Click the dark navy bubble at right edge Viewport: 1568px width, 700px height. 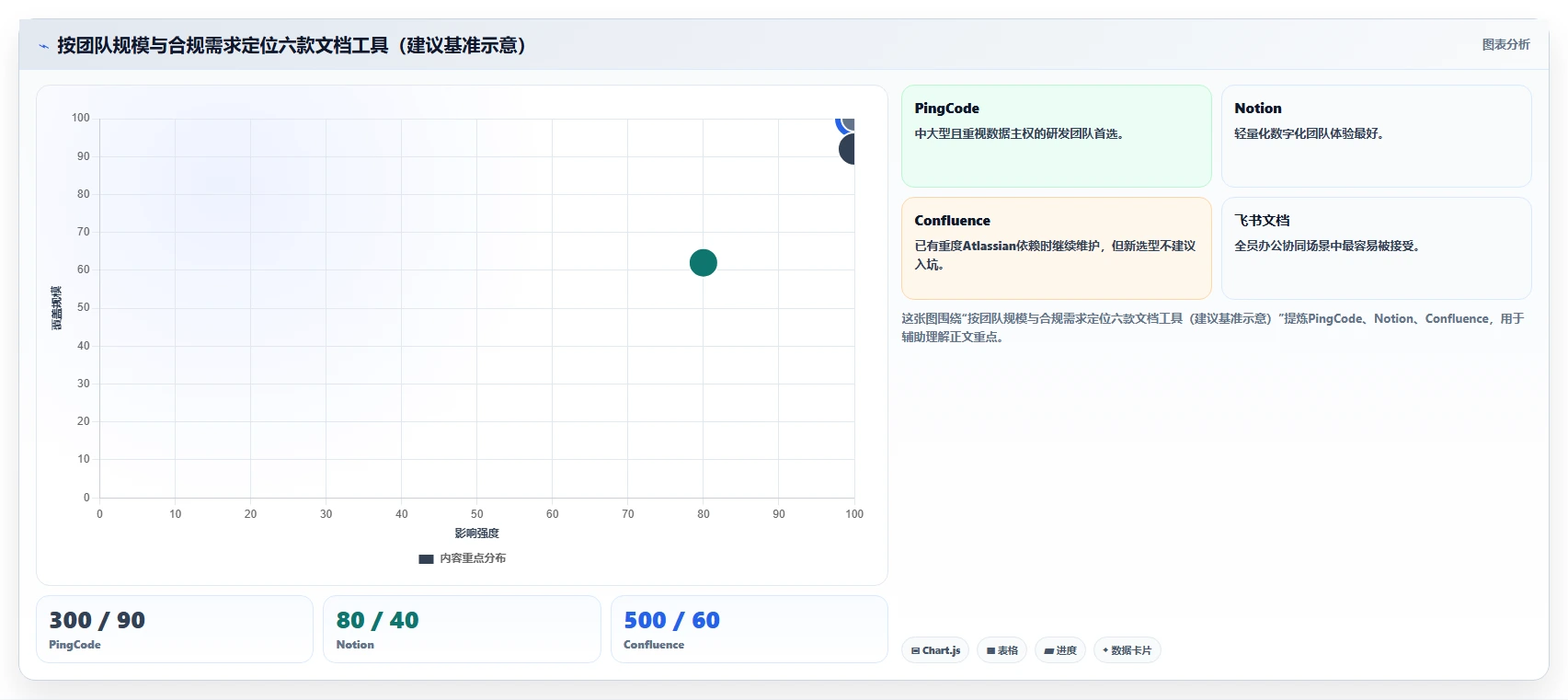(847, 149)
